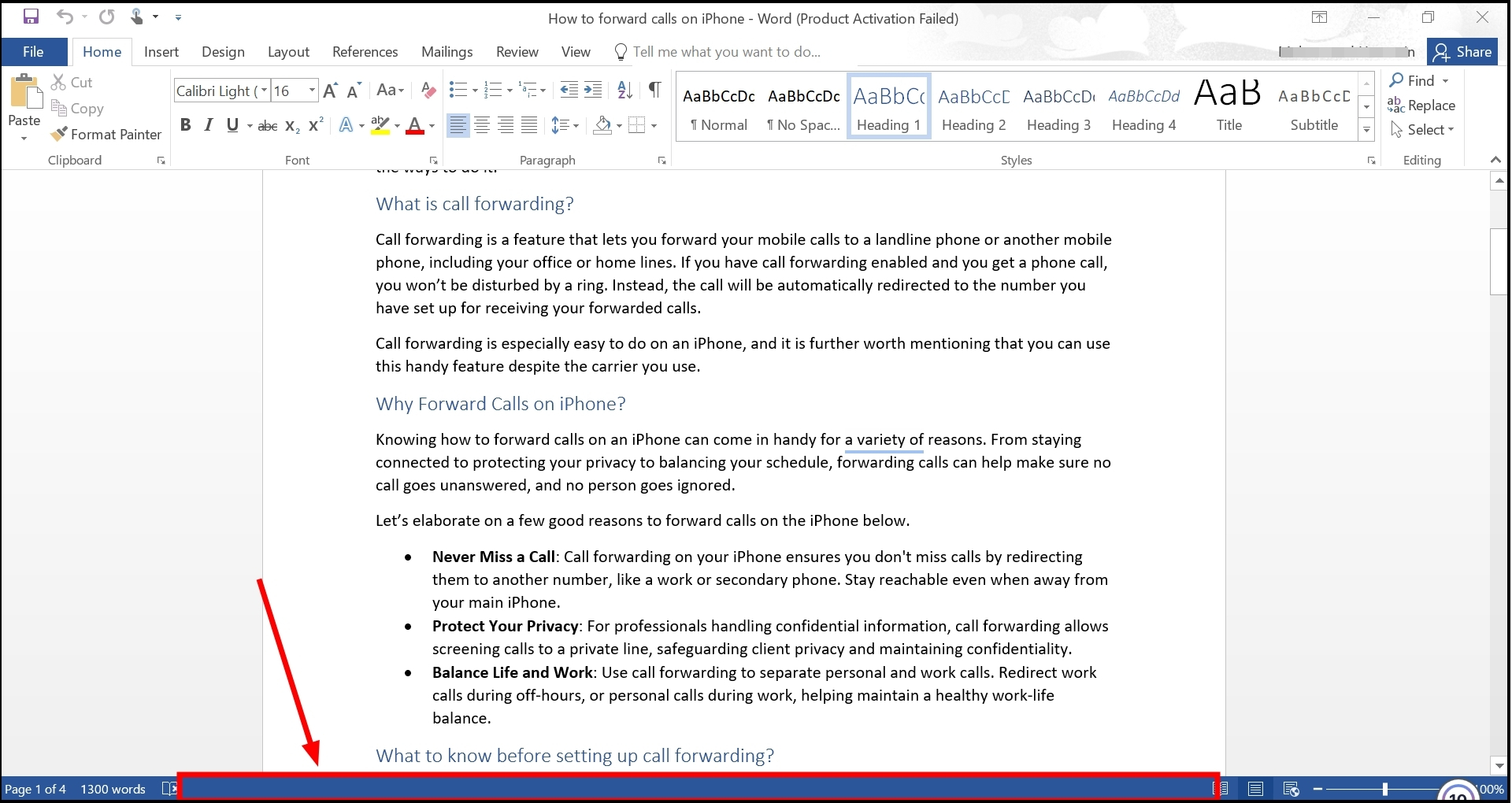Apply the yellow text highlight color
1512x803 pixels.
380,125
